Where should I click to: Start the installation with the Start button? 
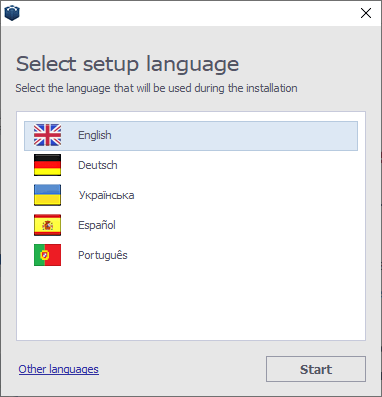point(316,369)
